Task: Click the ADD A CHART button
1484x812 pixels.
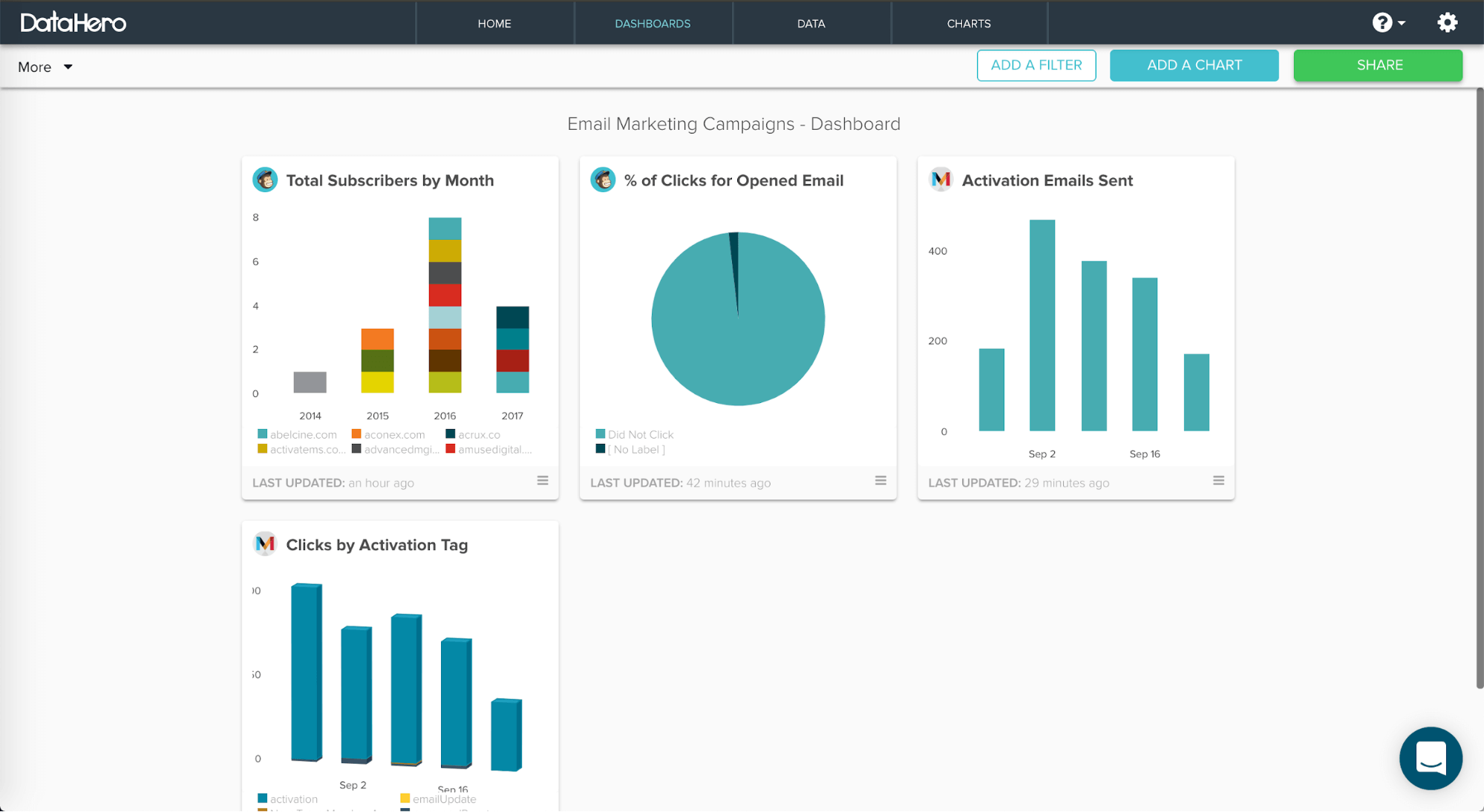Action: coord(1194,65)
